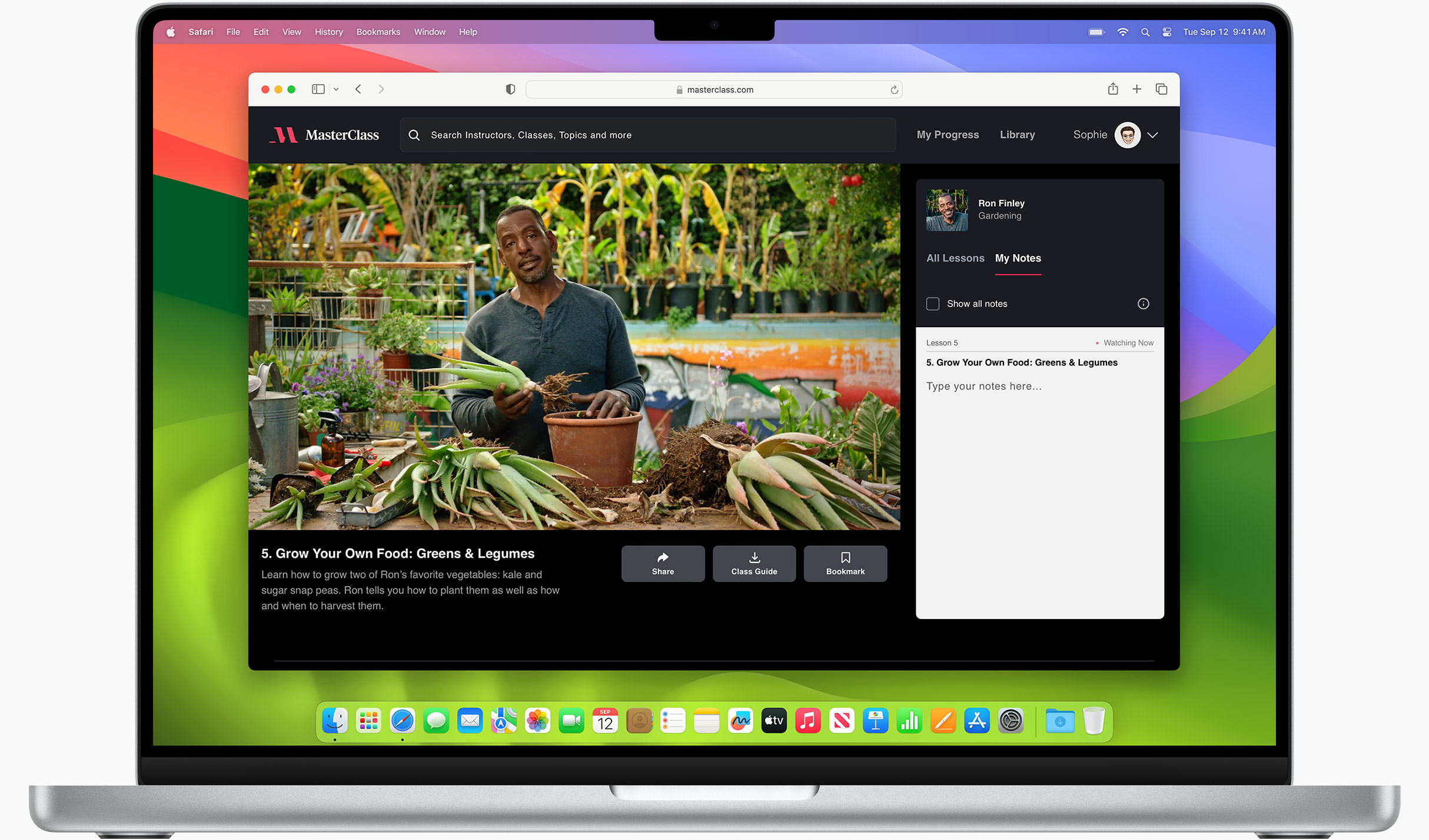Click the MasterClass logo/home icon
This screenshot has height=840, width=1429.
click(x=325, y=135)
